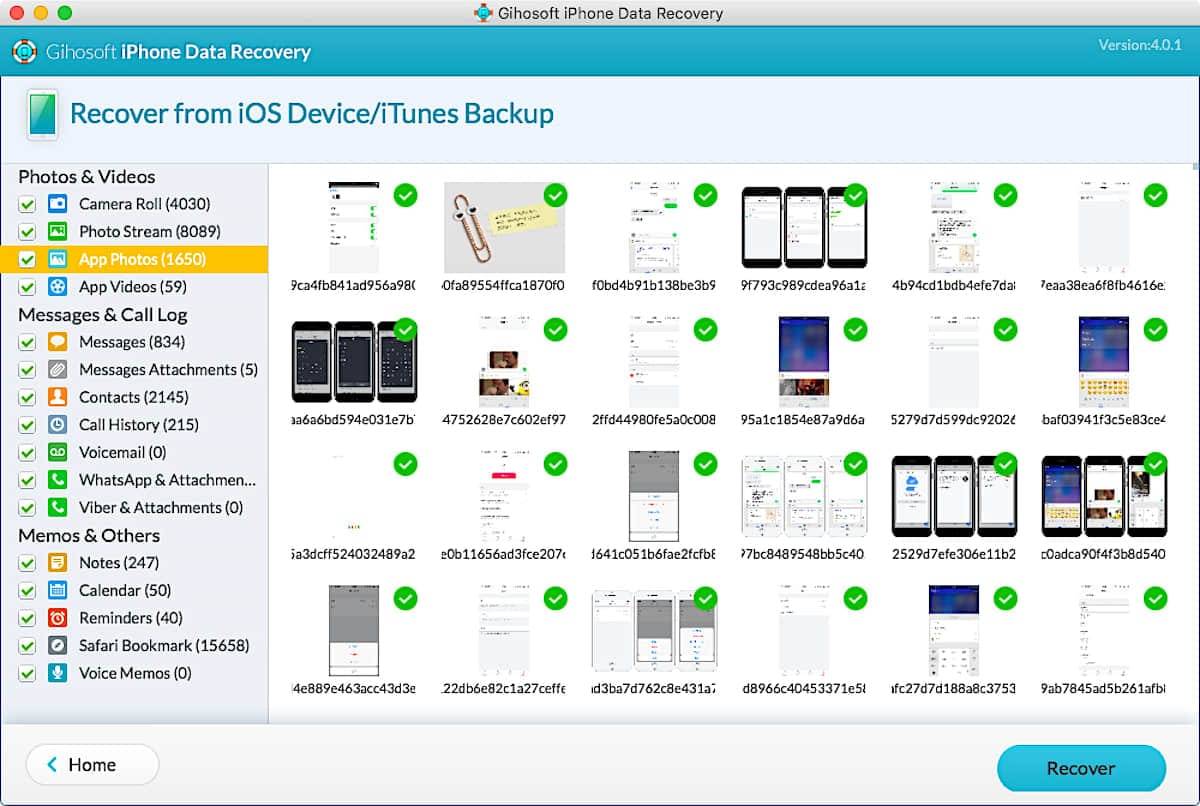Image resolution: width=1200 pixels, height=806 pixels.
Task: Toggle the Messages checkbox
Action: [x=27, y=343]
